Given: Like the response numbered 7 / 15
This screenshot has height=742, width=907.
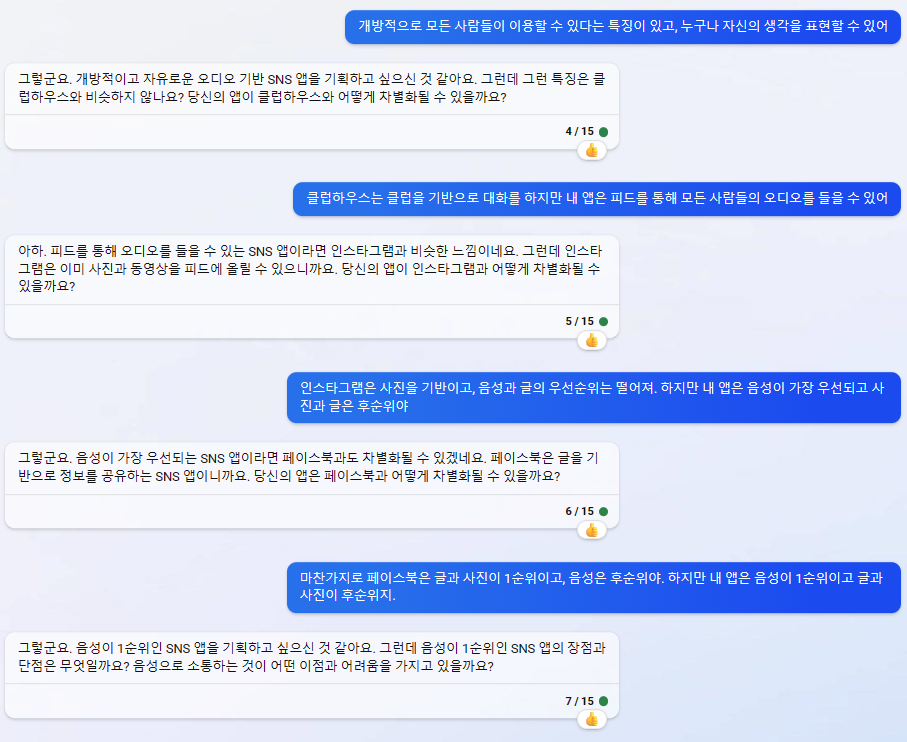Looking at the screenshot, I should click(x=592, y=720).
